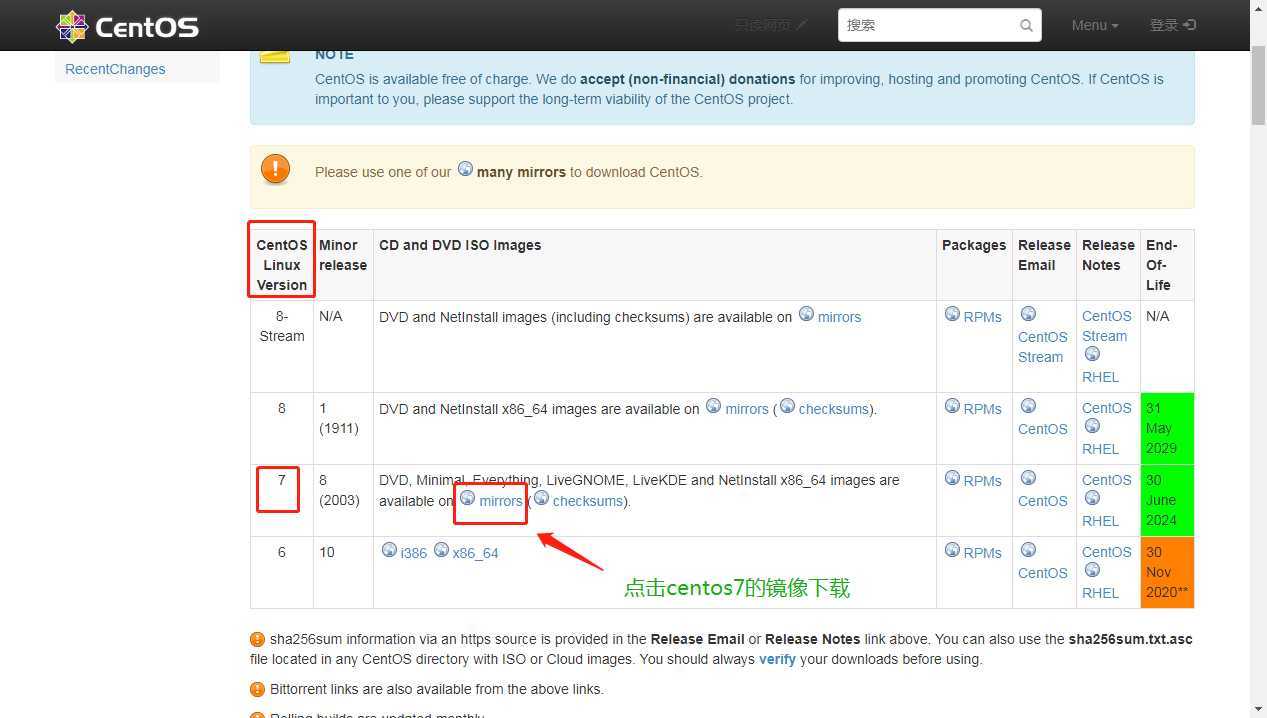Click globe icon before CentOS 7 mirrors
Image resolution: width=1267 pixels, height=718 pixels.
pos(467,498)
